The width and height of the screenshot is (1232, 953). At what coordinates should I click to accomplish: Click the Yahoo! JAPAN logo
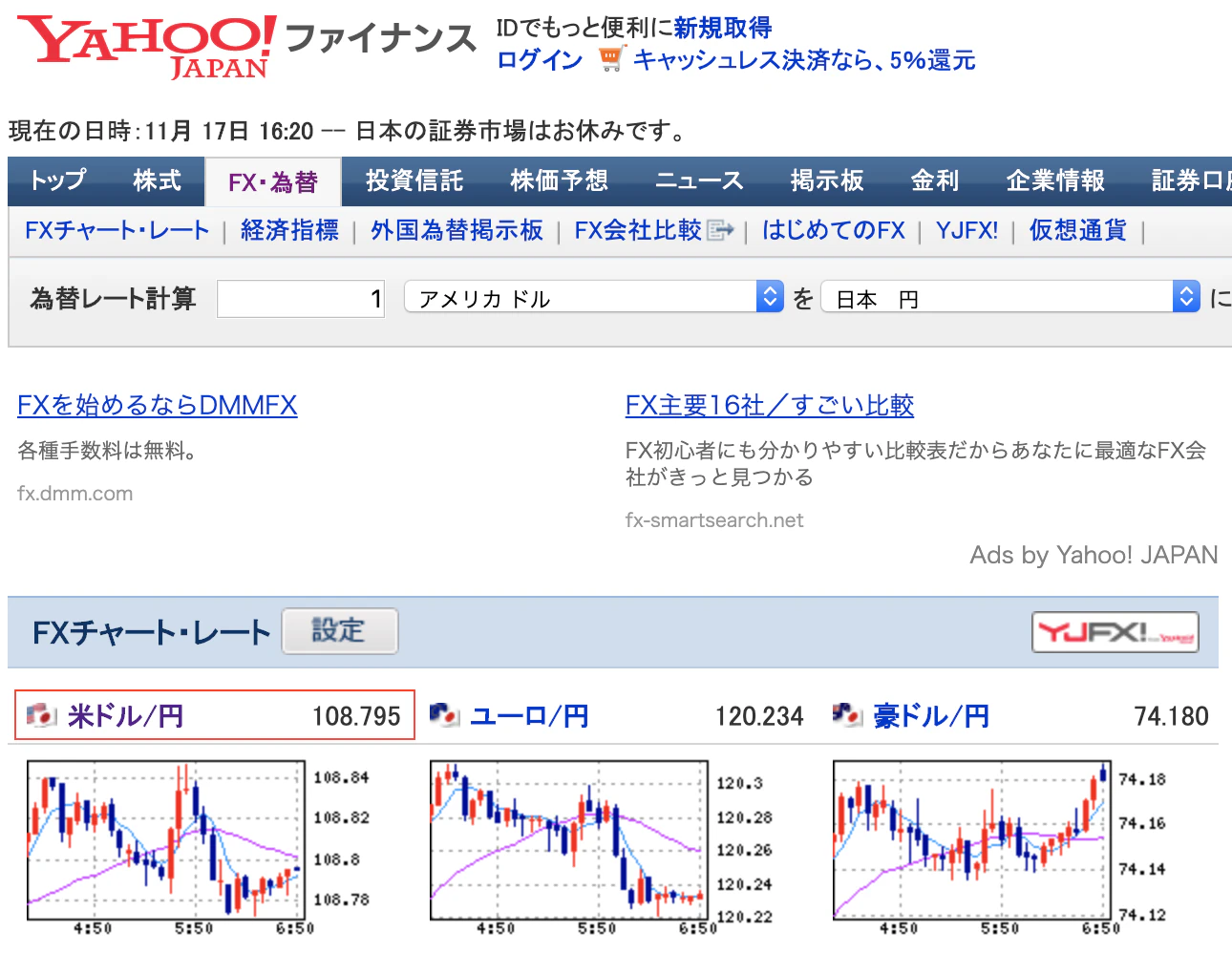click(146, 46)
